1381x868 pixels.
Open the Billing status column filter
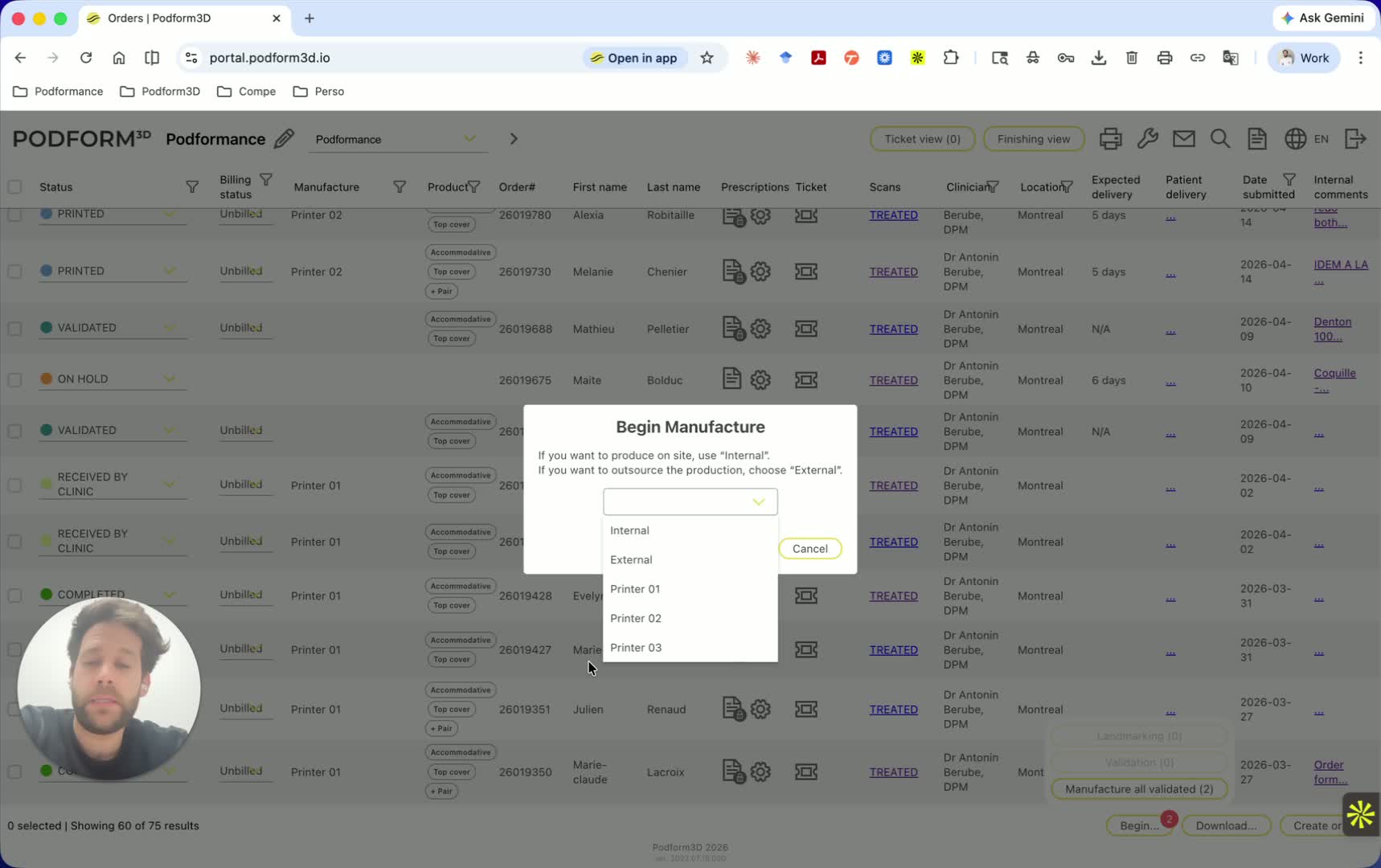tap(266, 180)
